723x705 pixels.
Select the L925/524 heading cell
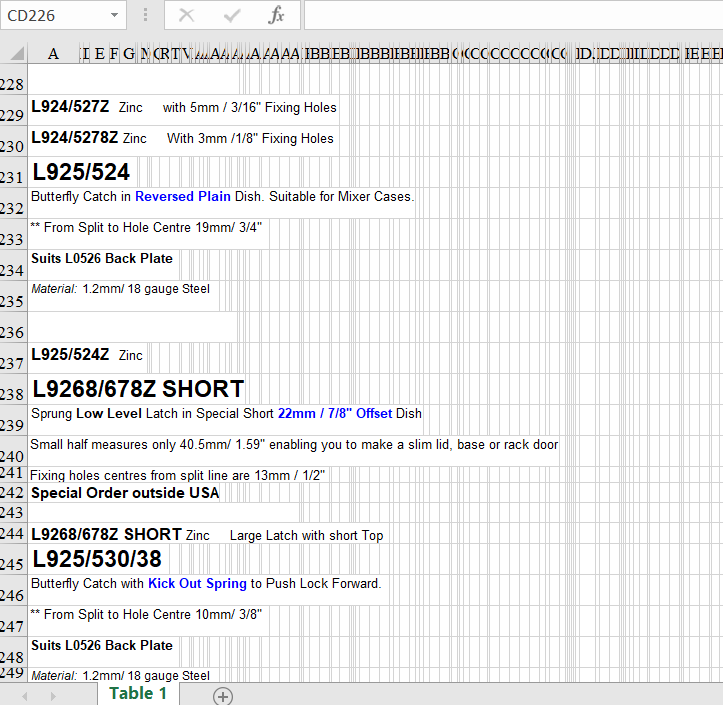pos(81,172)
